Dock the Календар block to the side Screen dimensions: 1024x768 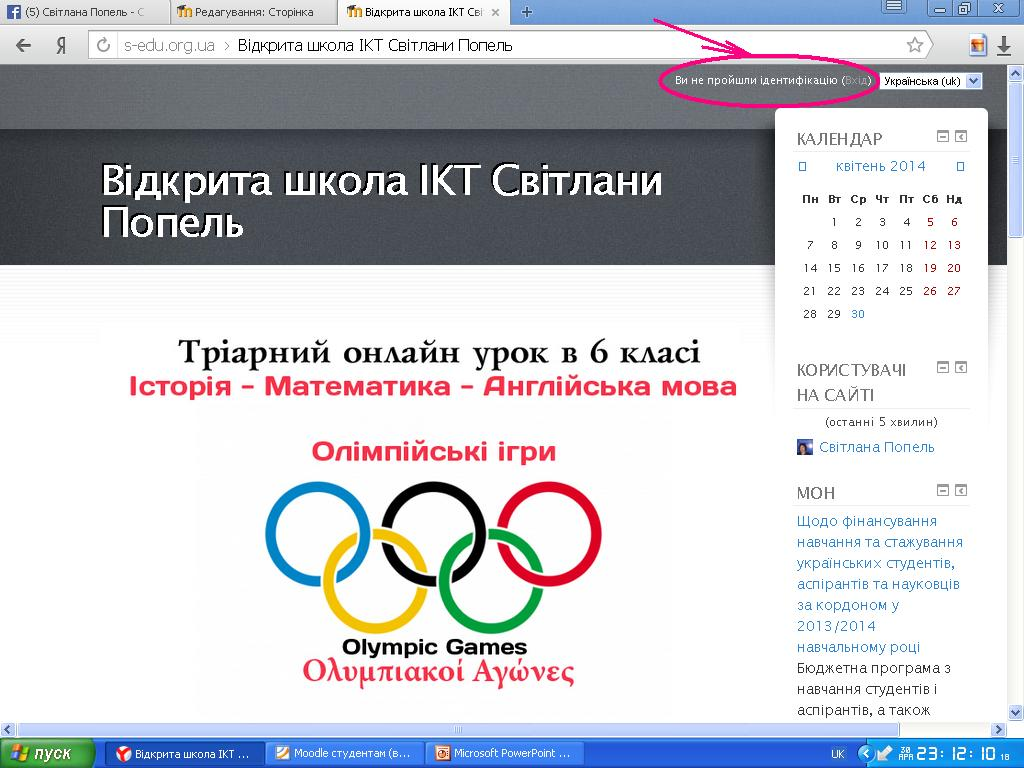[x=961, y=136]
